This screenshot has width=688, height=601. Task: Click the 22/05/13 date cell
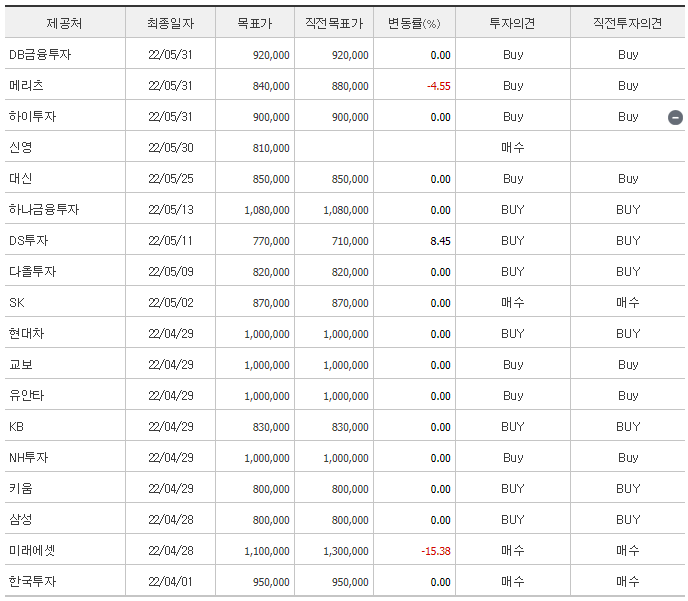(171, 210)
